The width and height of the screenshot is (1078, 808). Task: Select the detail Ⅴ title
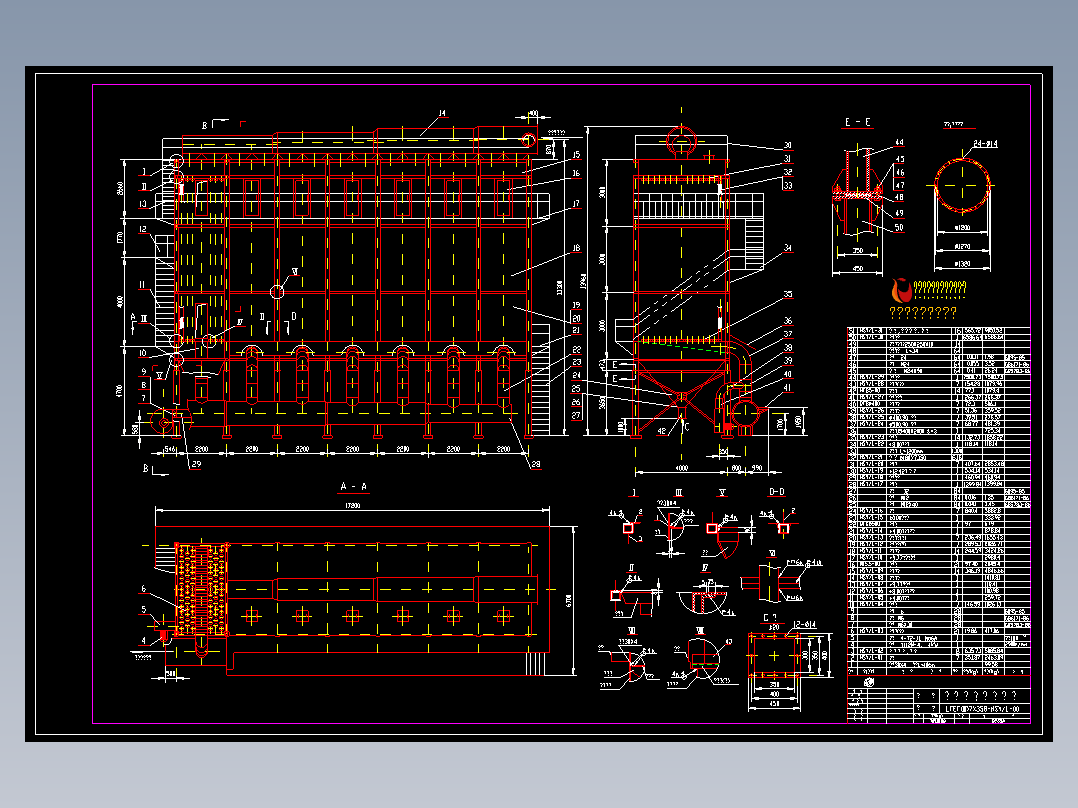(723, 493)
